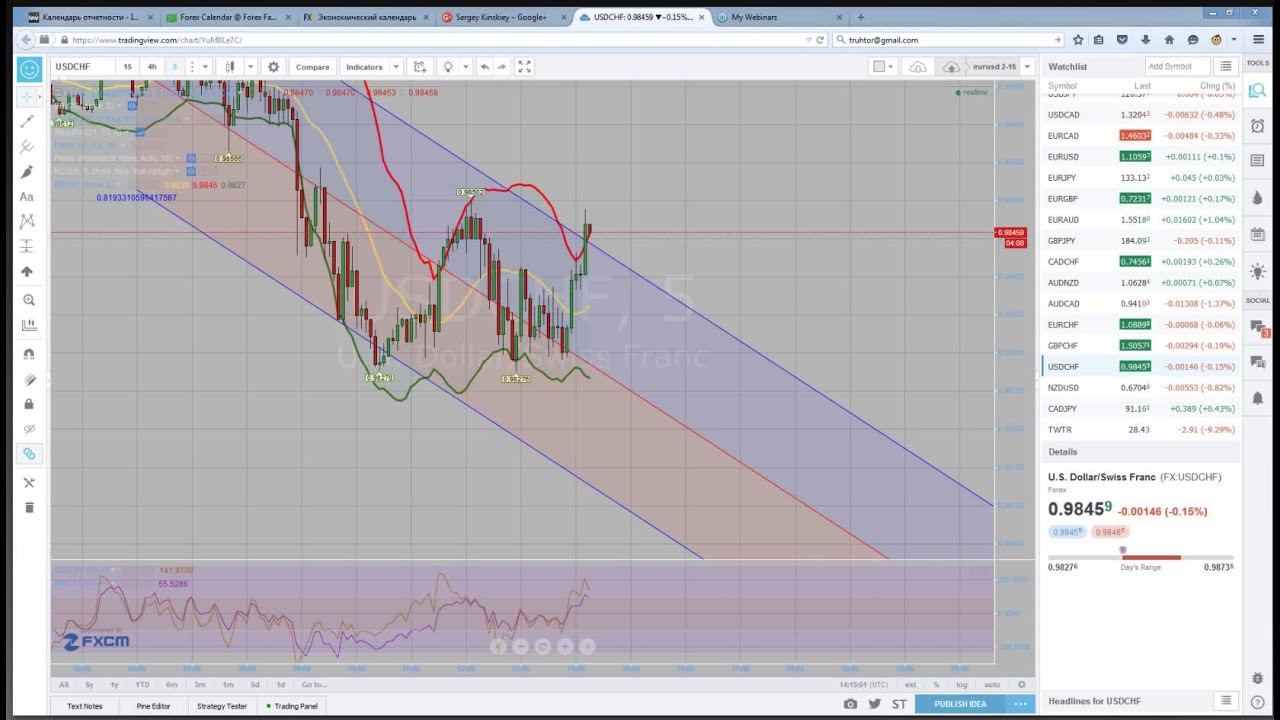Select the trend line drawing tool

pos(28,121)
